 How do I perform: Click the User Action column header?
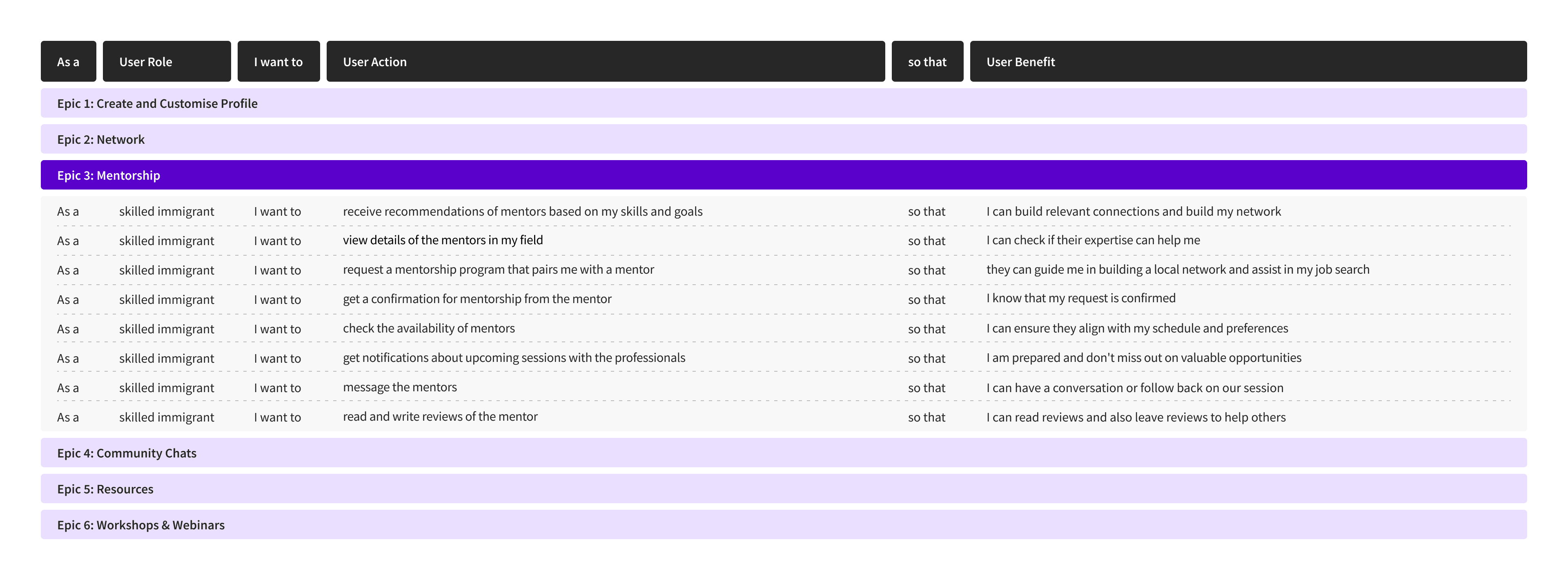point(605,61)
